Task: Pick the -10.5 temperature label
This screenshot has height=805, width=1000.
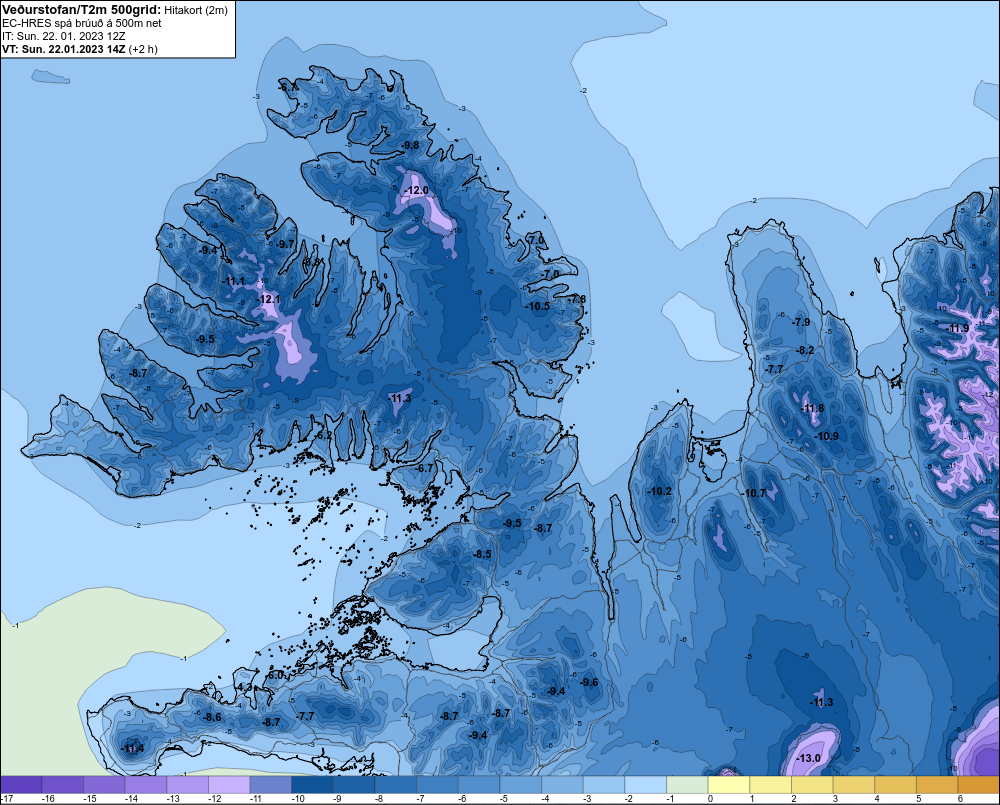Action: tap(538, 306)
